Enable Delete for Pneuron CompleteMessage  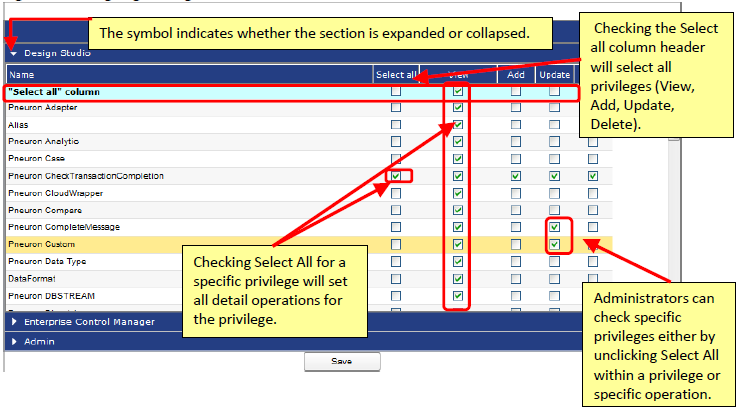point(593,227)
